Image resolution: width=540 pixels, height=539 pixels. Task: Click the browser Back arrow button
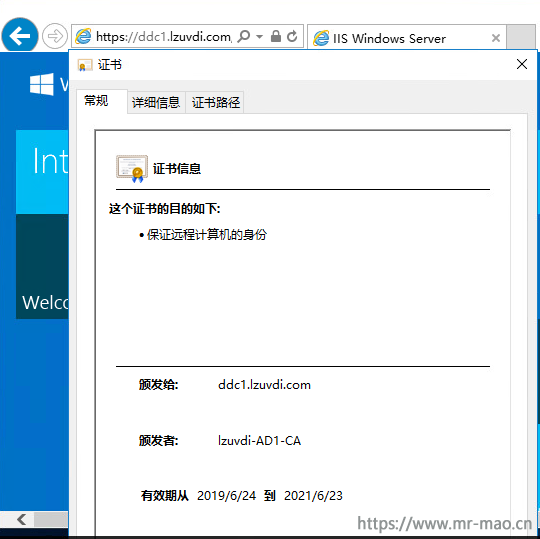point(20,35)
